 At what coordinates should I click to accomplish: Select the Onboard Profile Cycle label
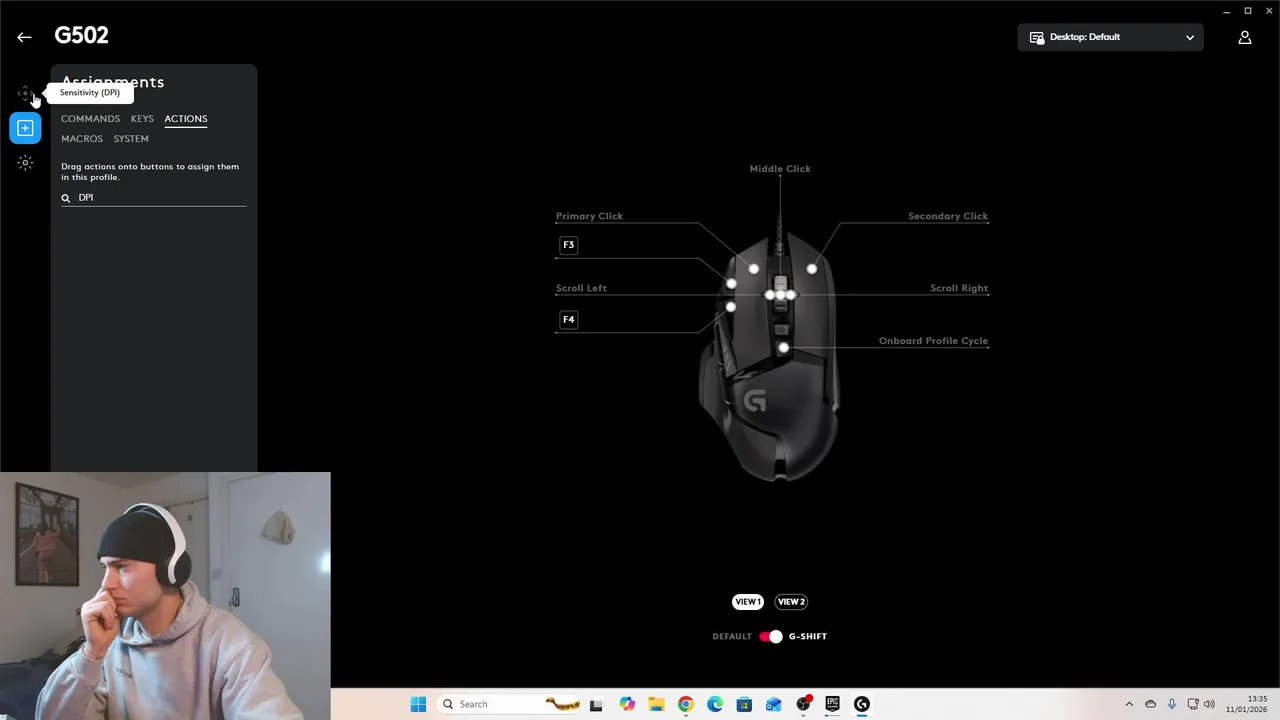tap(933, 341)
